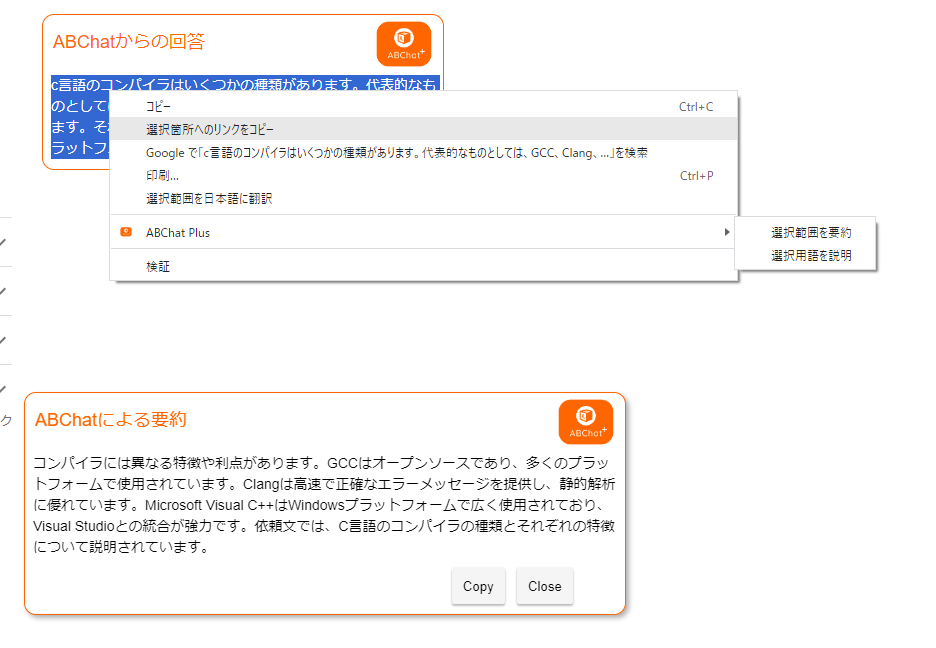The image size is (936, 648).
Task: Choose 選択用語を説明 in the submenu
Action: [x=811, y=256]
